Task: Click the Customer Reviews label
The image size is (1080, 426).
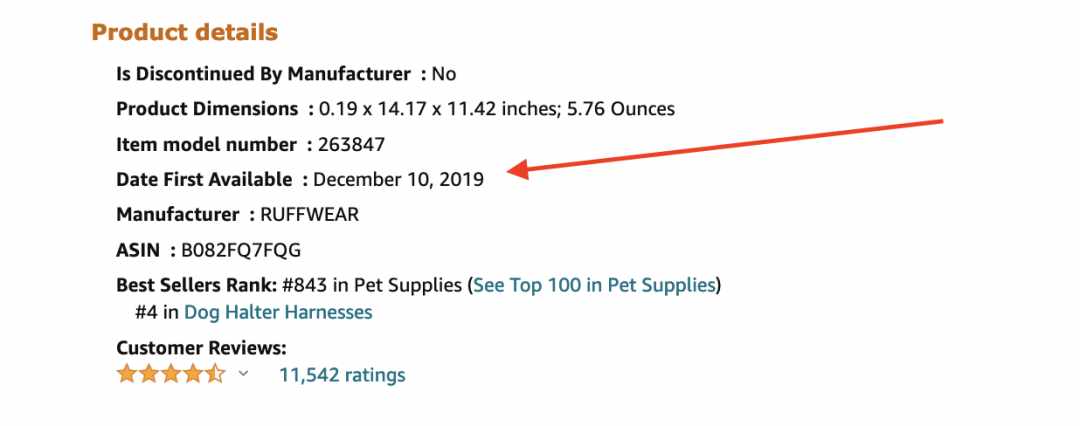Action: point(201,347)
